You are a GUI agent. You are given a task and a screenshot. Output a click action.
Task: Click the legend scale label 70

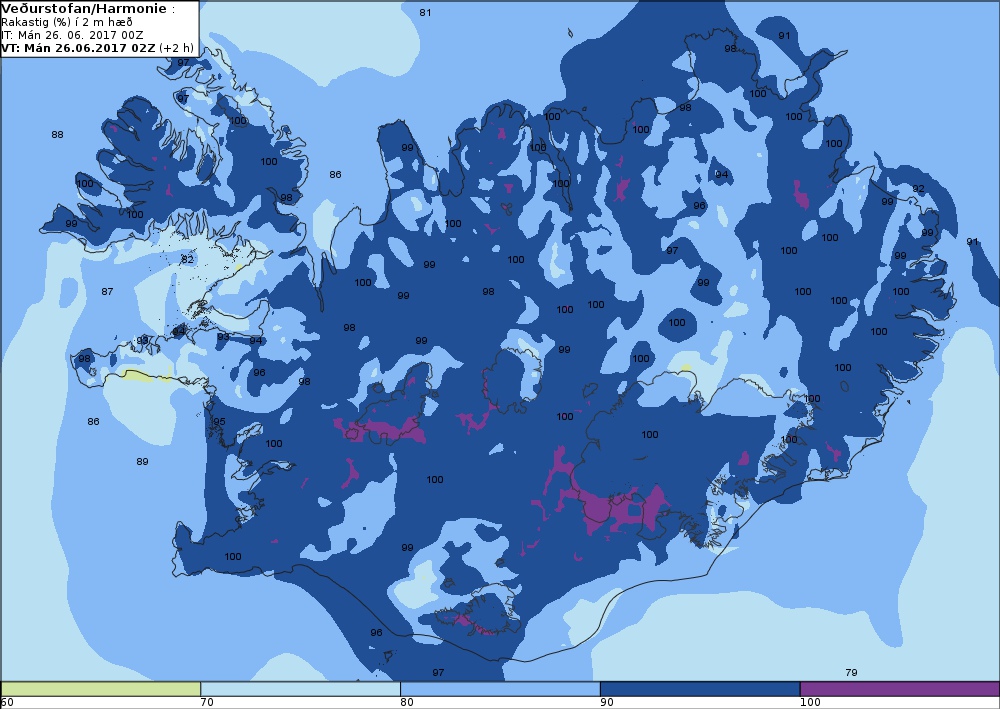[207, 703]
